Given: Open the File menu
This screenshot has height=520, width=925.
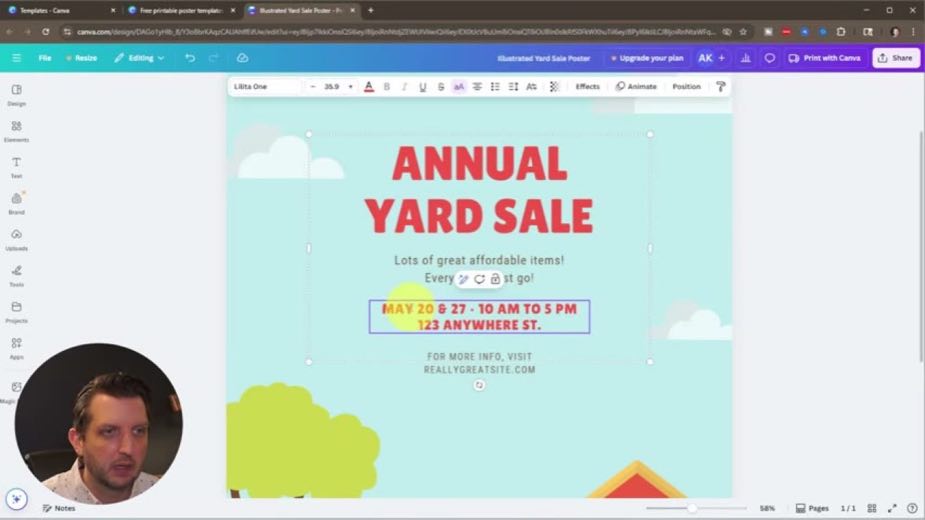Looking at the screenshot, I should tap(45, 58).
